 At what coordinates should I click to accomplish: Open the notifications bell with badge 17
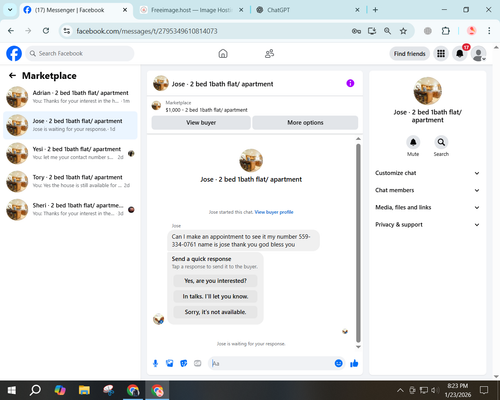pyautogui.click(x=460, y=54)
